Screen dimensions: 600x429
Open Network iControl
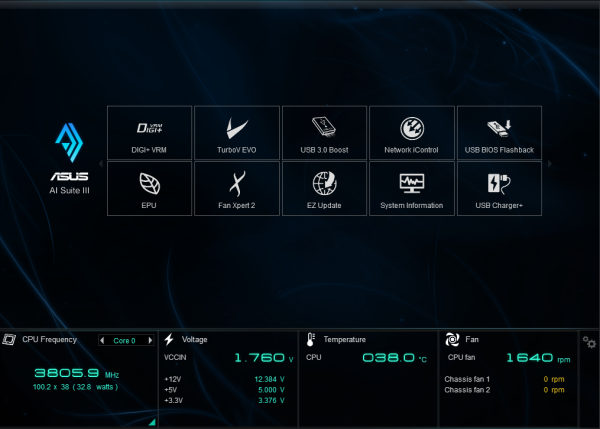pyautogui.click(x=412, y=133)
